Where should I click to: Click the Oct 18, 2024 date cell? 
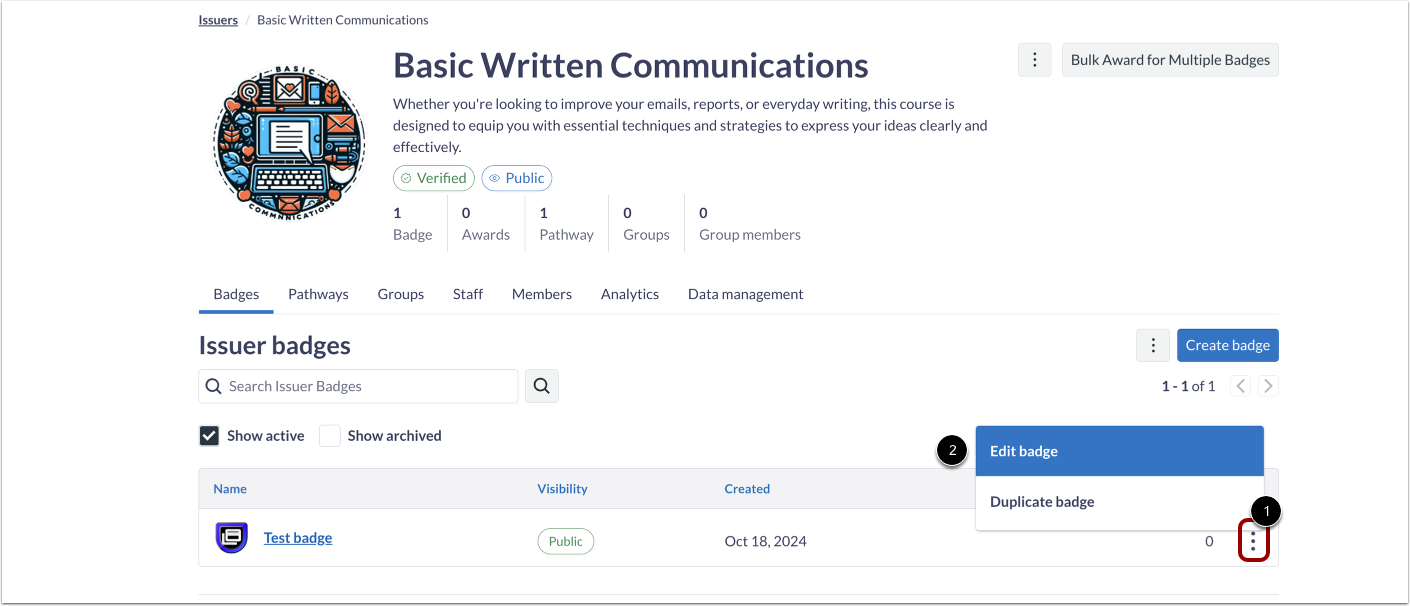coord(766,541)
